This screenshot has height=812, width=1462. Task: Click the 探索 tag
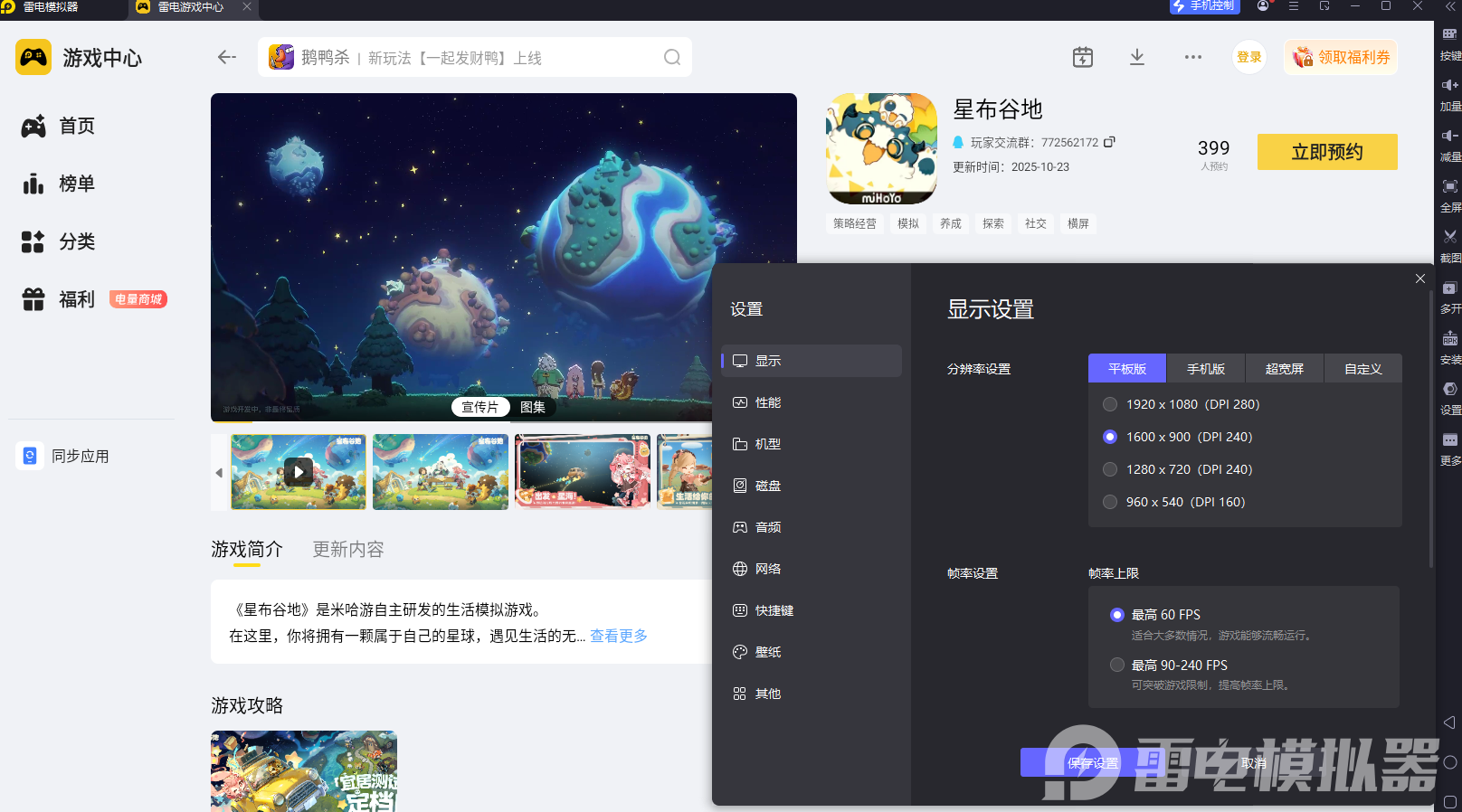point(993,223)
